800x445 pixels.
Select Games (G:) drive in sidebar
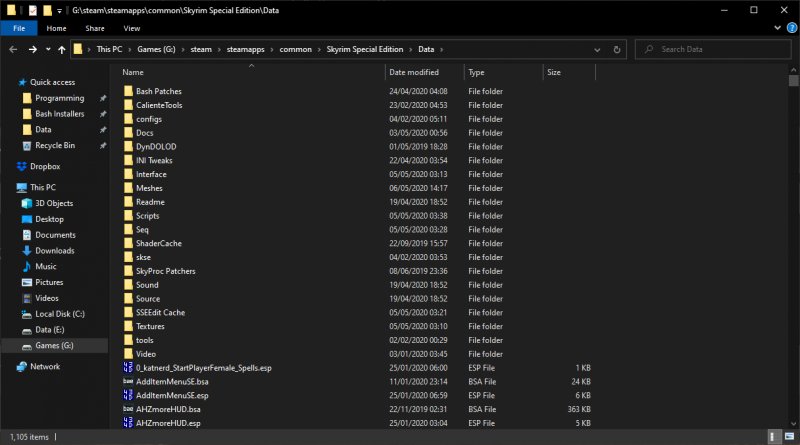click(54, 345)
